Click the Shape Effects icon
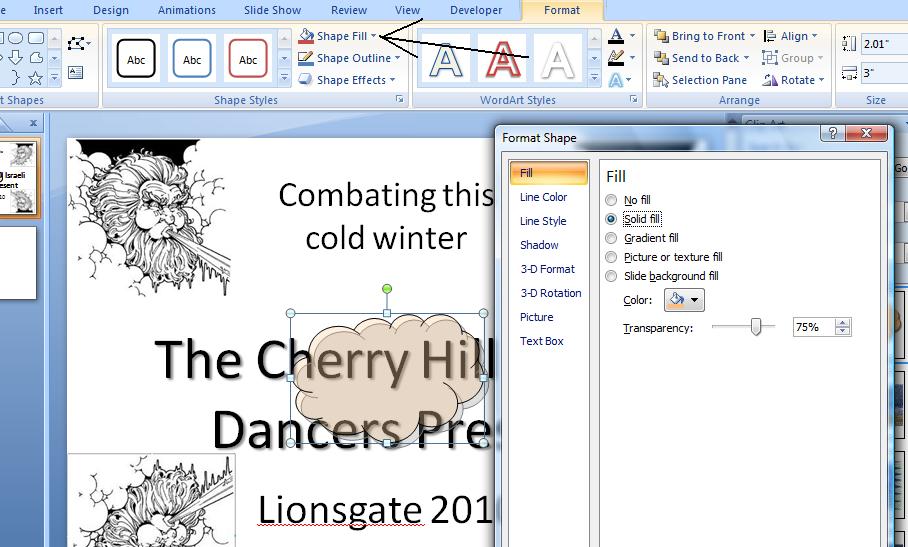This screenshot has height=547, width=908. point(306,80)
